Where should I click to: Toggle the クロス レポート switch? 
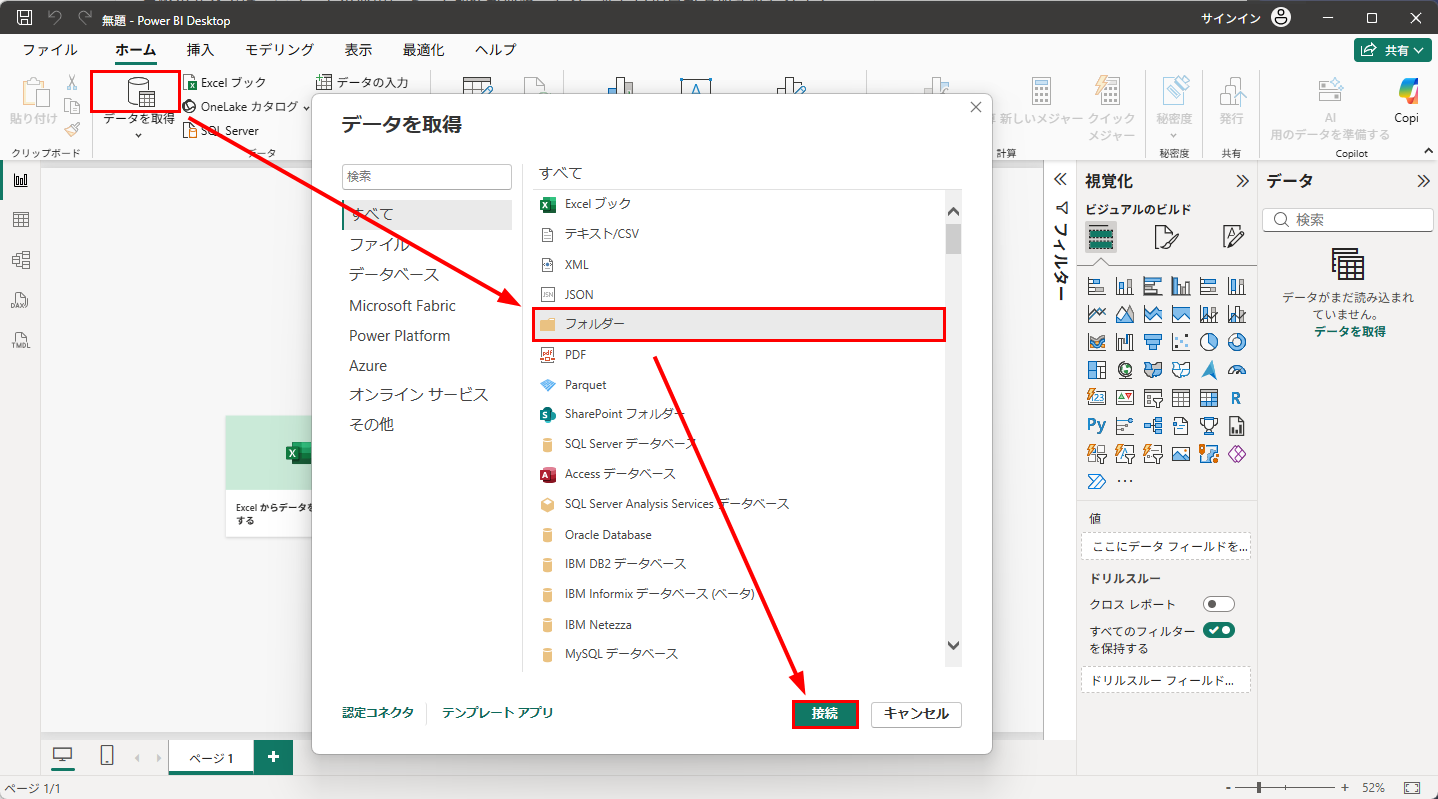[x=1219, y=604]
